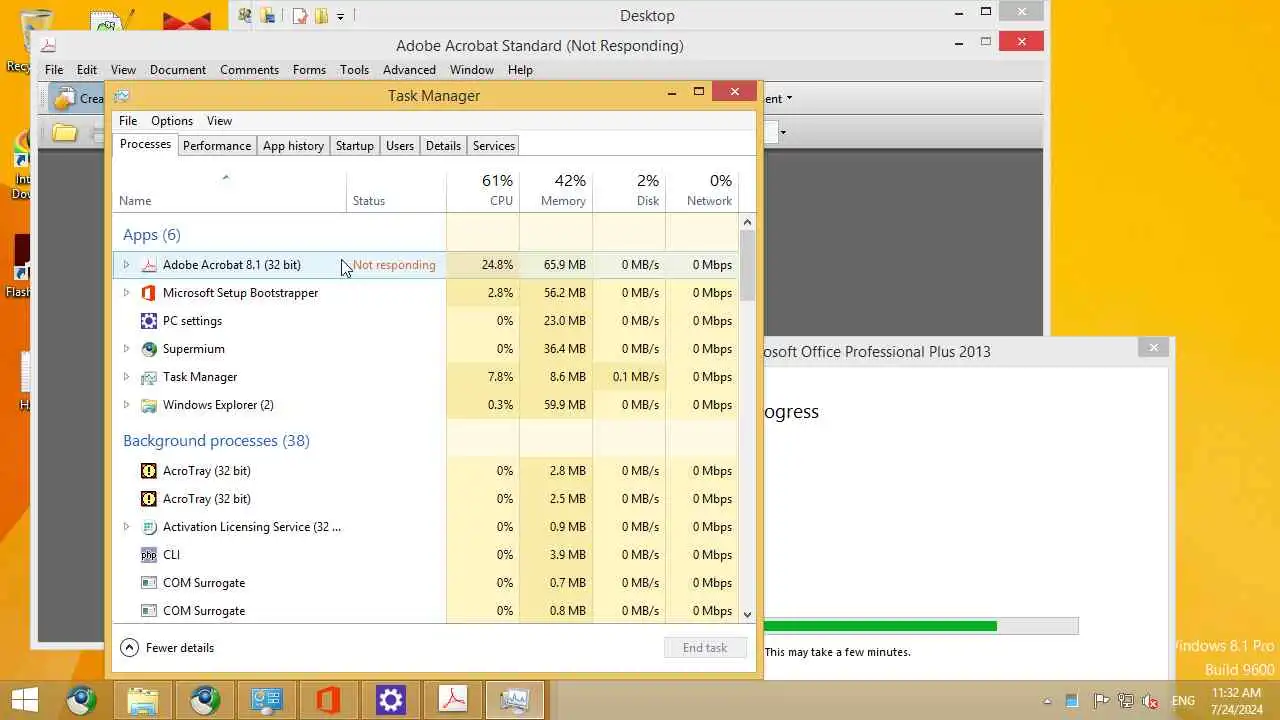Click the Task Manager title bar icon

pos(122,96)
